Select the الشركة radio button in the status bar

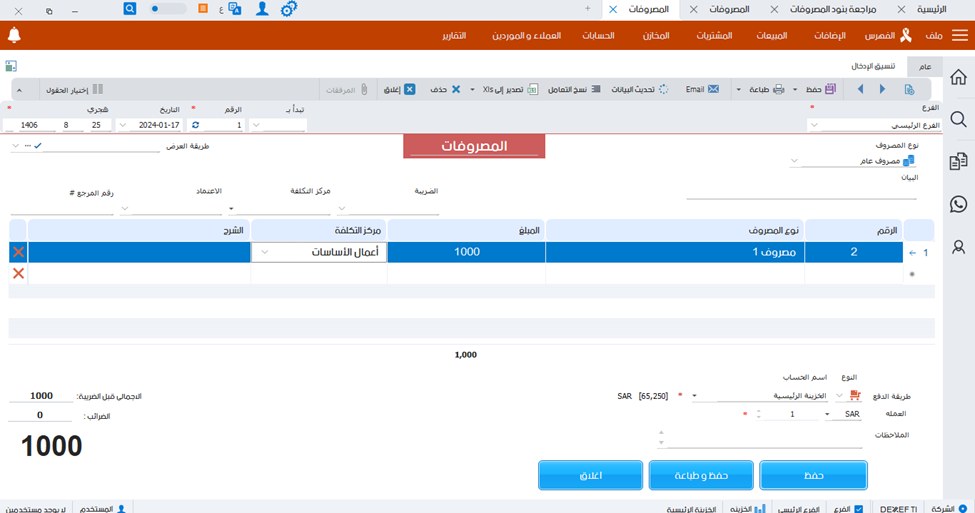[963, 509]
